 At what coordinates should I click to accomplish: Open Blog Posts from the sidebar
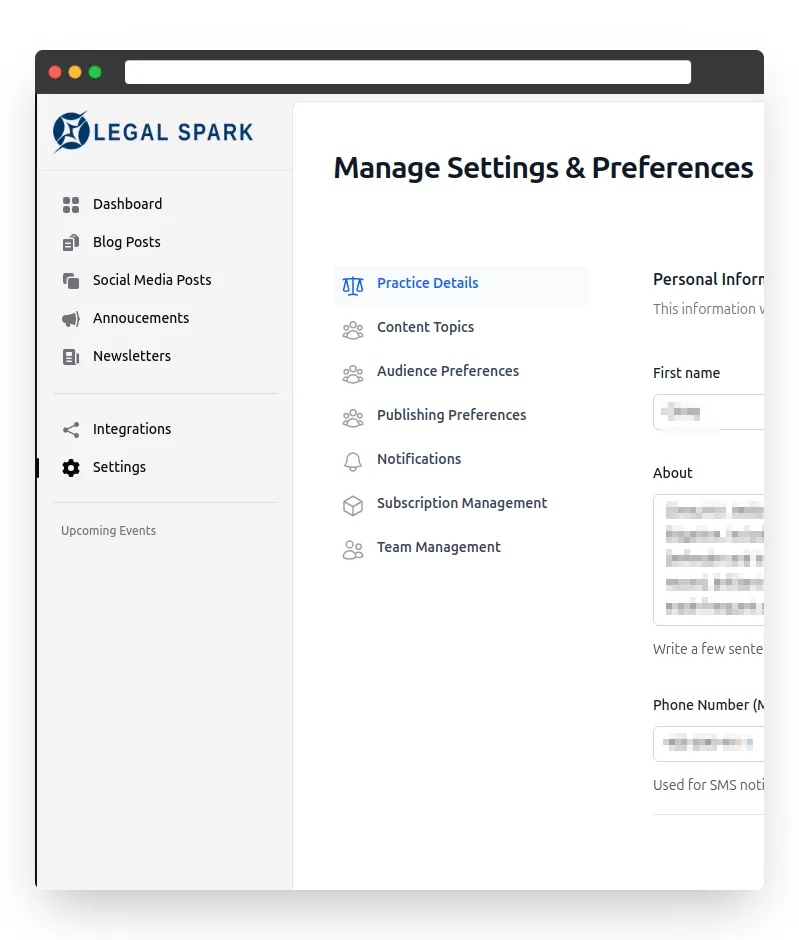click(126, 242)
